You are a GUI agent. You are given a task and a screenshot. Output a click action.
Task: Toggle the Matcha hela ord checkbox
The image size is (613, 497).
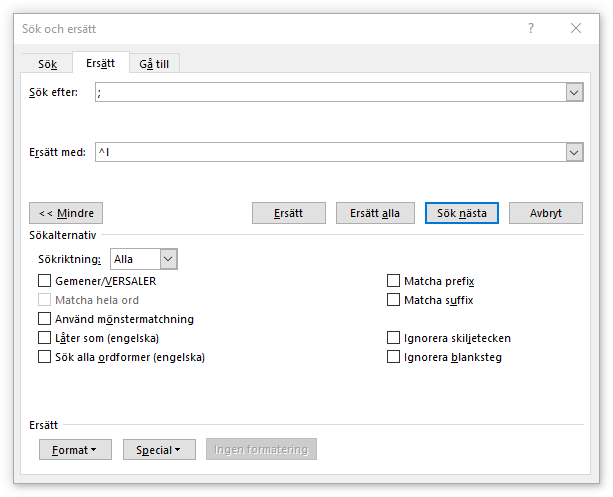pos(45,300)
